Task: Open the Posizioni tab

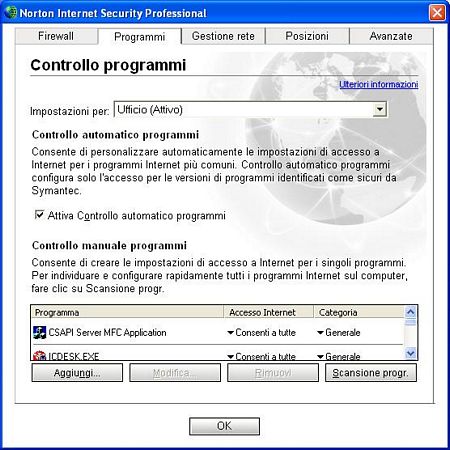Action: 307,36
